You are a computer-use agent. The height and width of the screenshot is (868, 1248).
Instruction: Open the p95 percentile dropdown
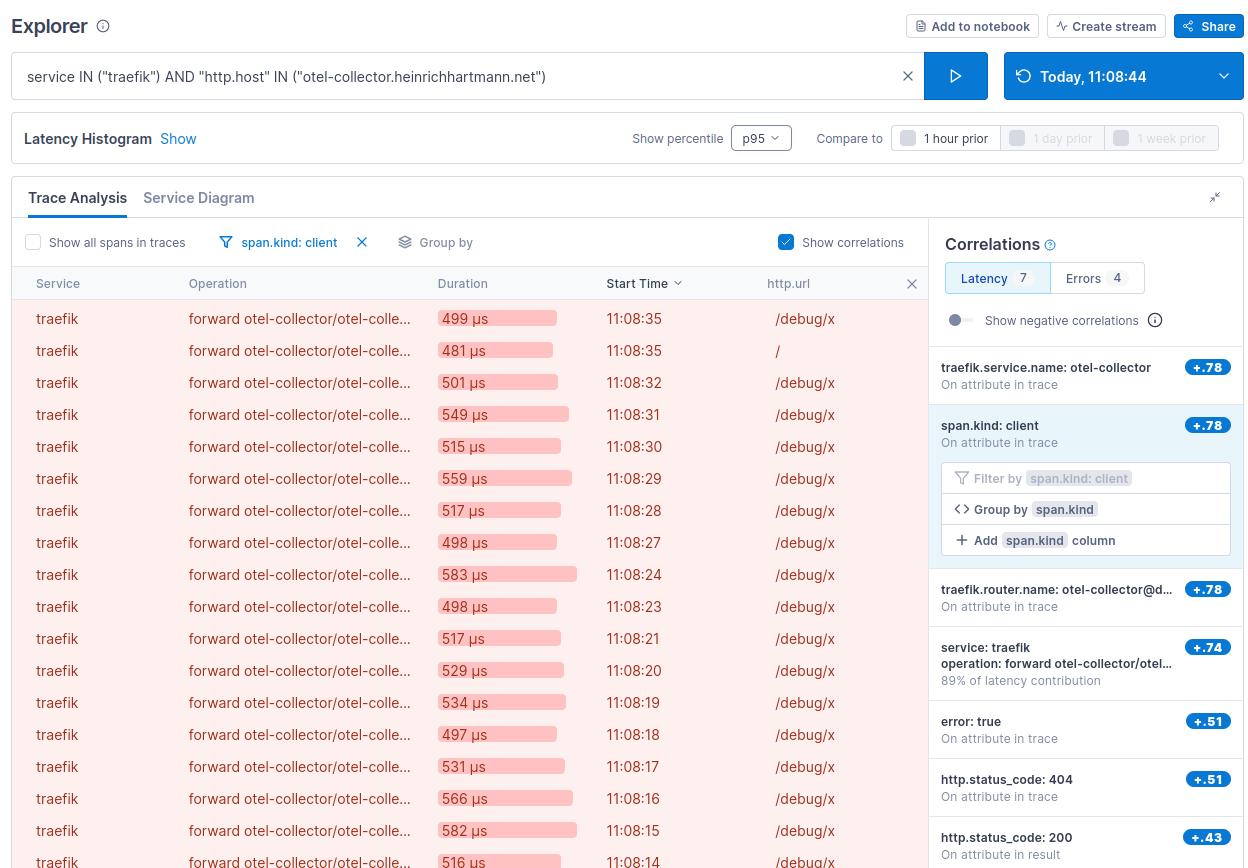(x=760, y=138)
